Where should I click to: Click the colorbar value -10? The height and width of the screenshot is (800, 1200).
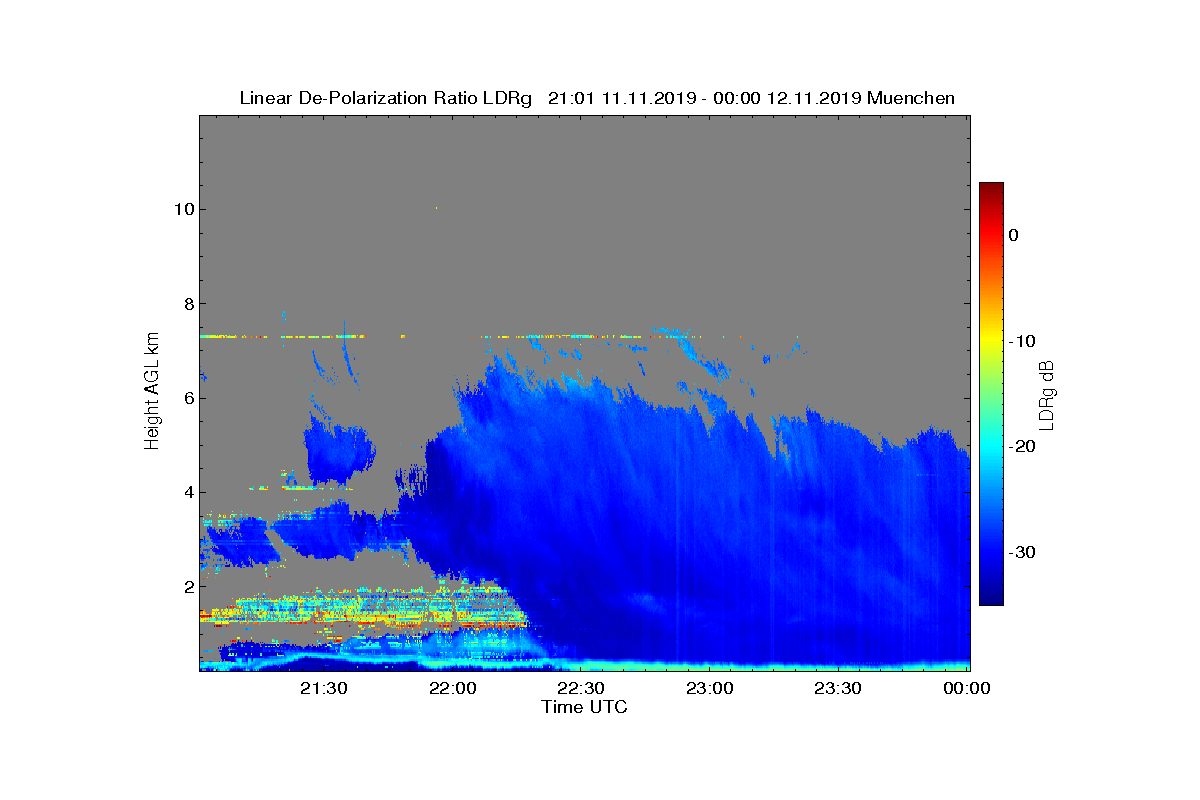pyautogui.click(x=1021, y=341)
